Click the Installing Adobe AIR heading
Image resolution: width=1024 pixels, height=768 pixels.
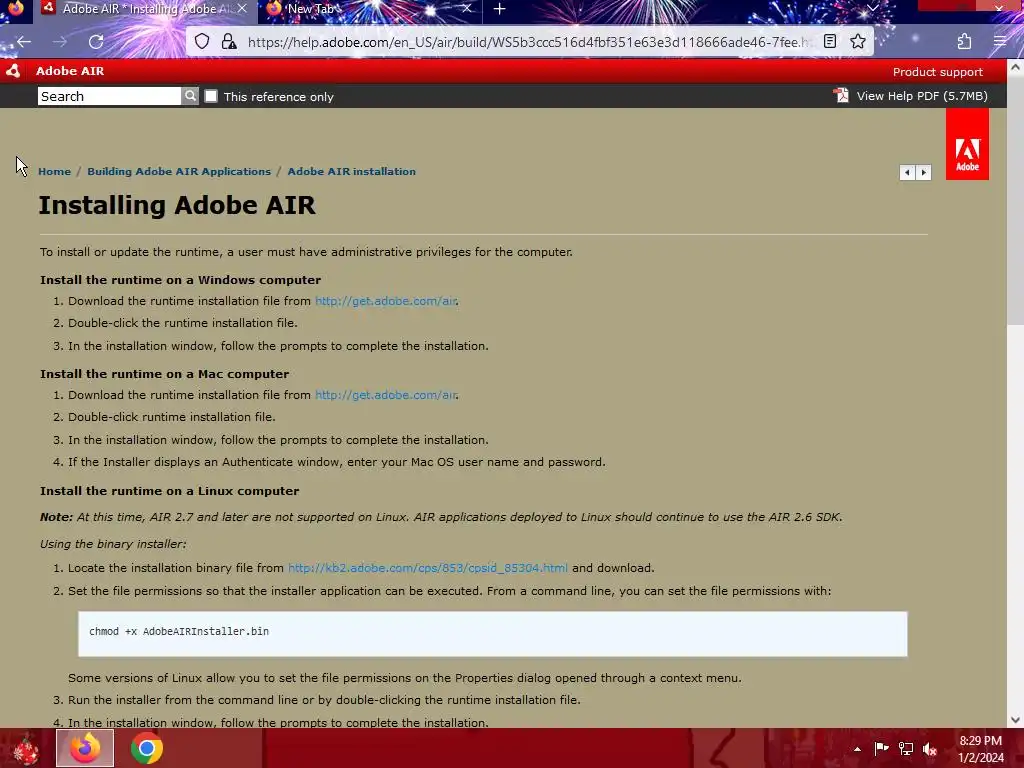point(177,205)
